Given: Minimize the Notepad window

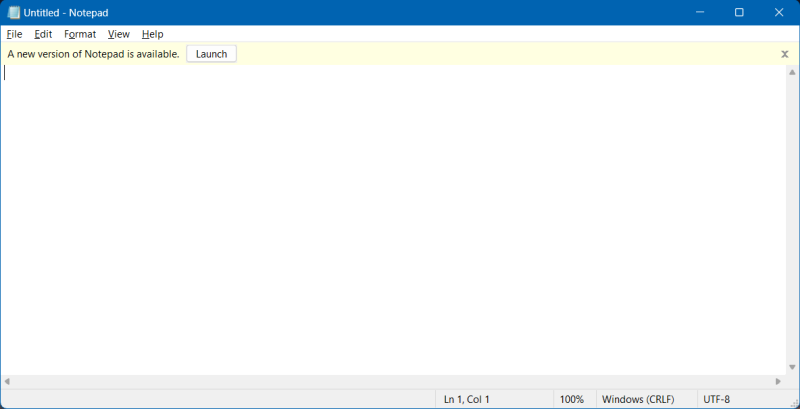Looking at the screenshot, I should [700, 13].
